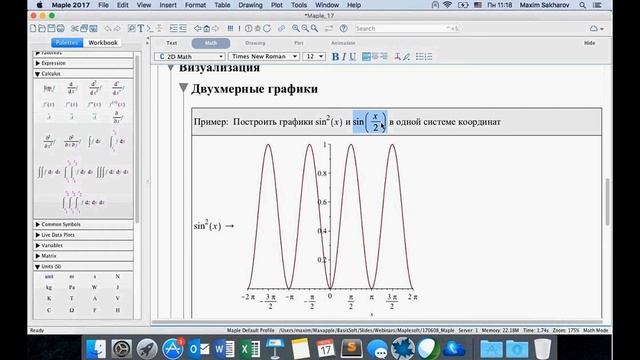The height and width of the screenshot is (360, 640).
Task: Open the Tools menu
Action: click(x=299, y=5)
